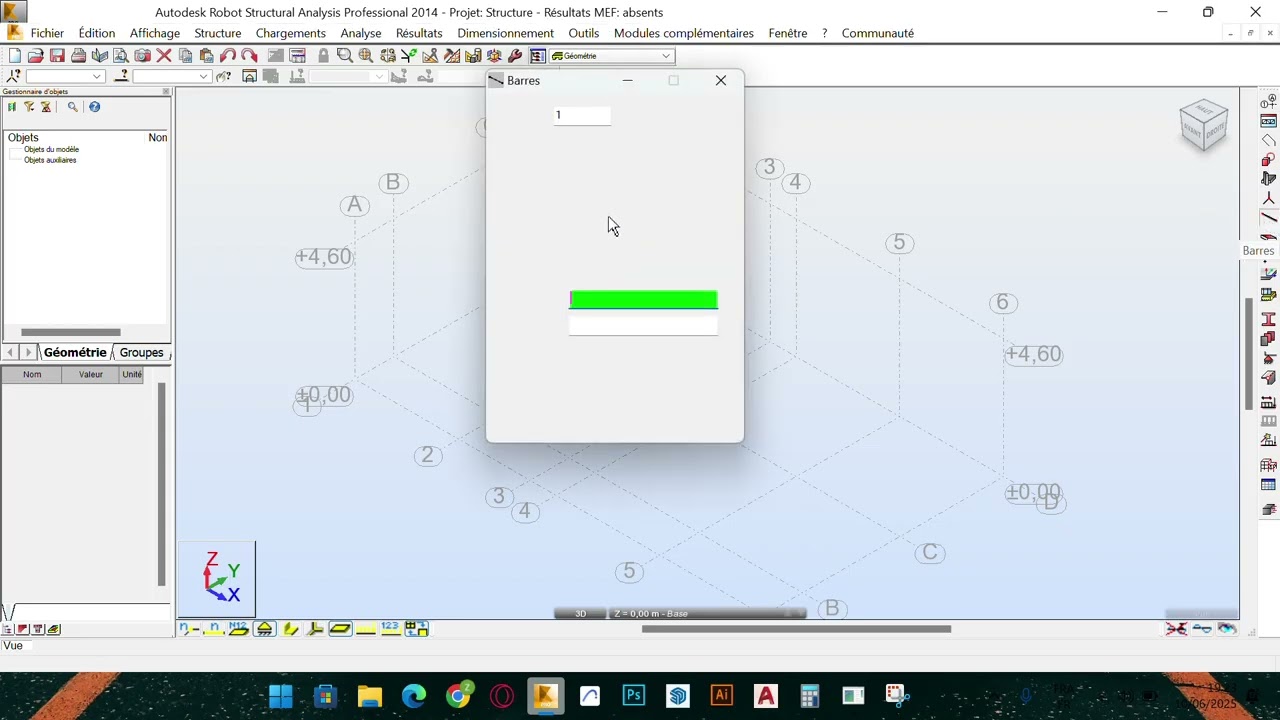The image size is (1280, 720).
Task: Open Illustrator from the taskbar
Action: pyautogui.click(x=722, y=695)
